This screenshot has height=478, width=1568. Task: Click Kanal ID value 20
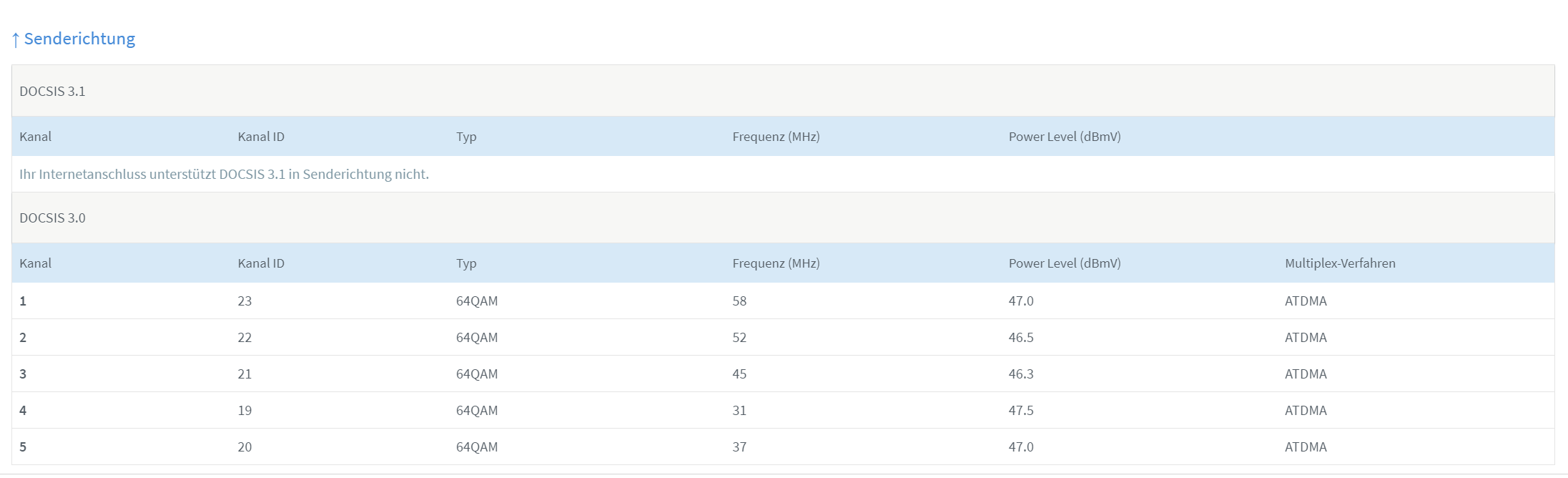pos(245,447)
